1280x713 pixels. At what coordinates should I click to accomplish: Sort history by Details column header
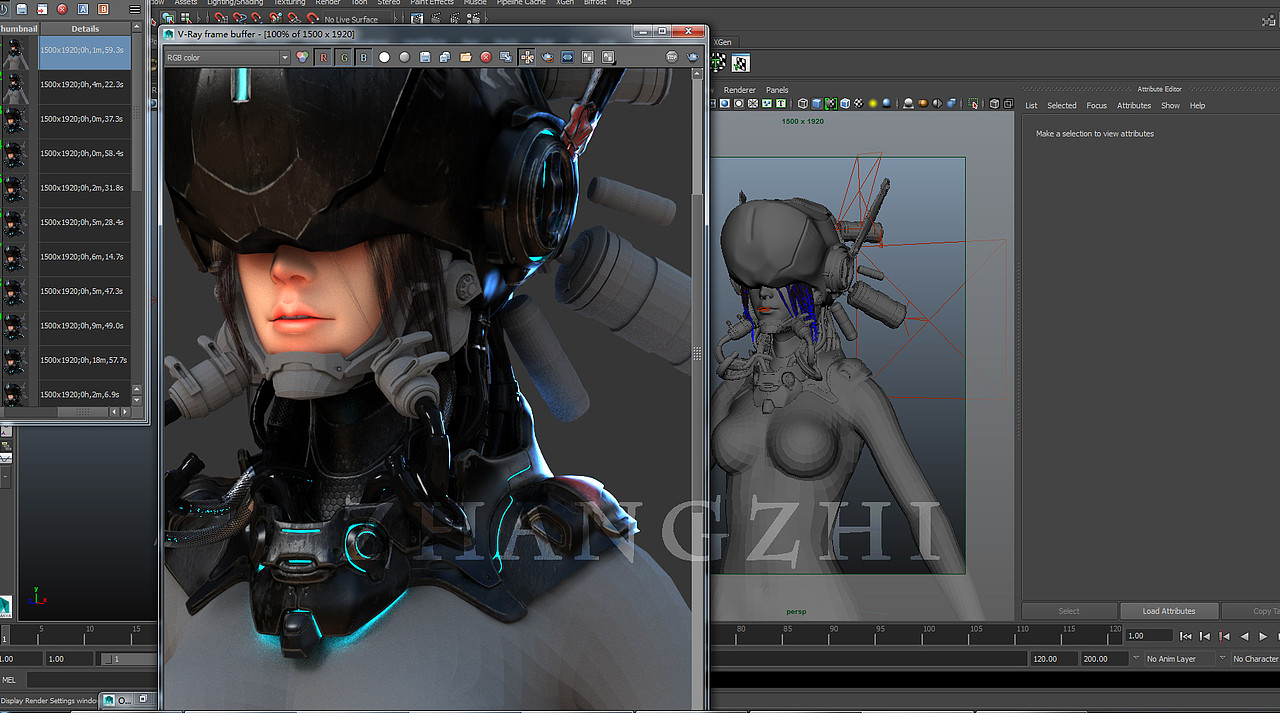pyautogui.click(x=85, y=28)
